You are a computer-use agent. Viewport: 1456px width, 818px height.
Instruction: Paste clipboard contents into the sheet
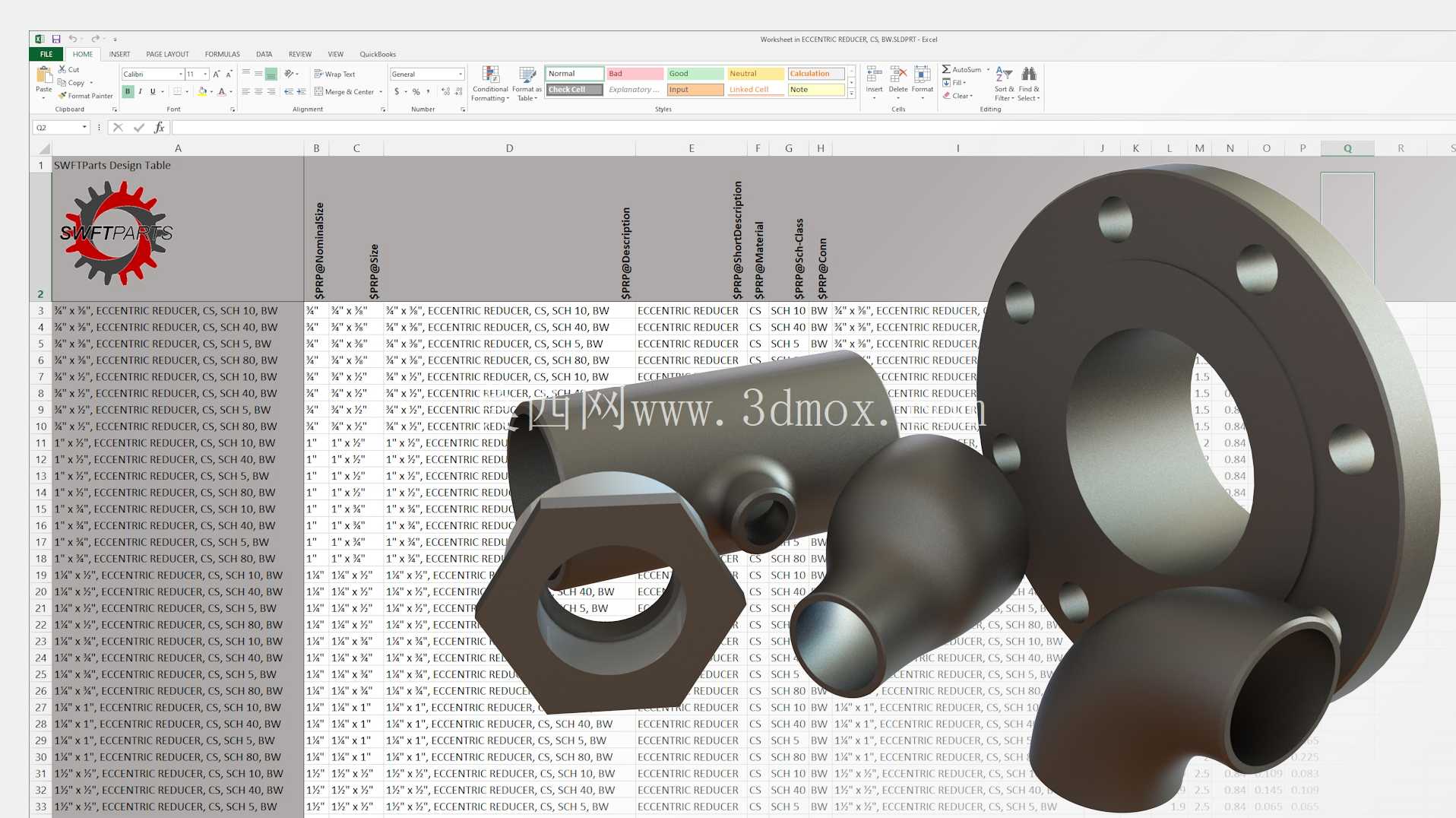[x=43, y=82]
